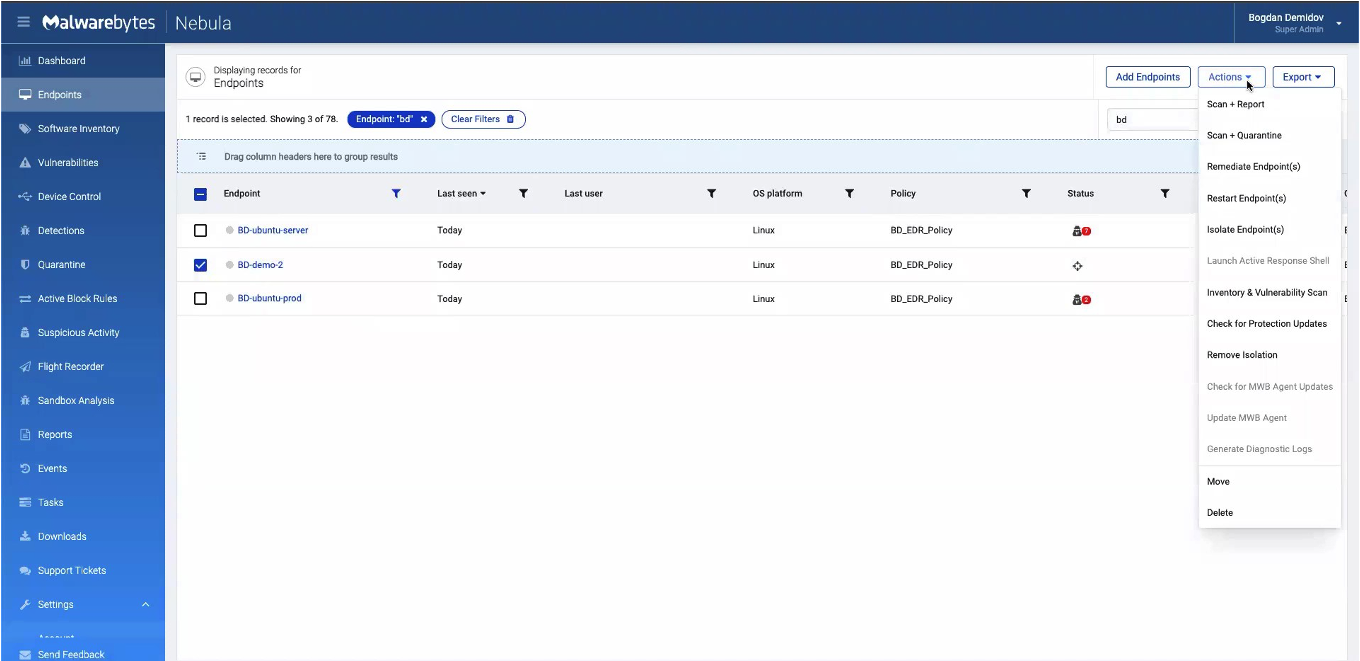
Task: Select Check for Protection Updates
Action: (x=1267, y=324)
